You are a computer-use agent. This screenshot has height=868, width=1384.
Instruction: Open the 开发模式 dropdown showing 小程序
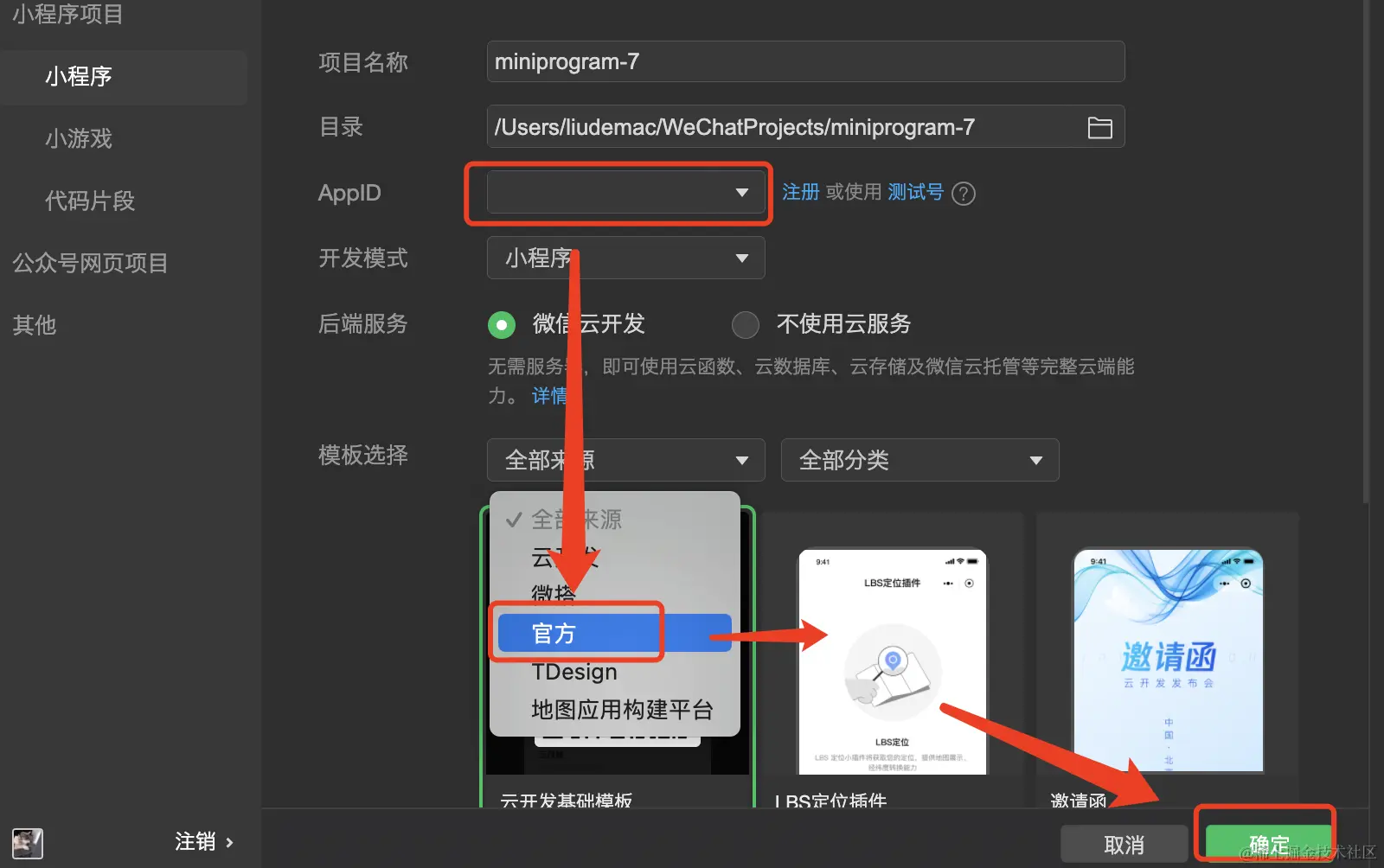625,258
